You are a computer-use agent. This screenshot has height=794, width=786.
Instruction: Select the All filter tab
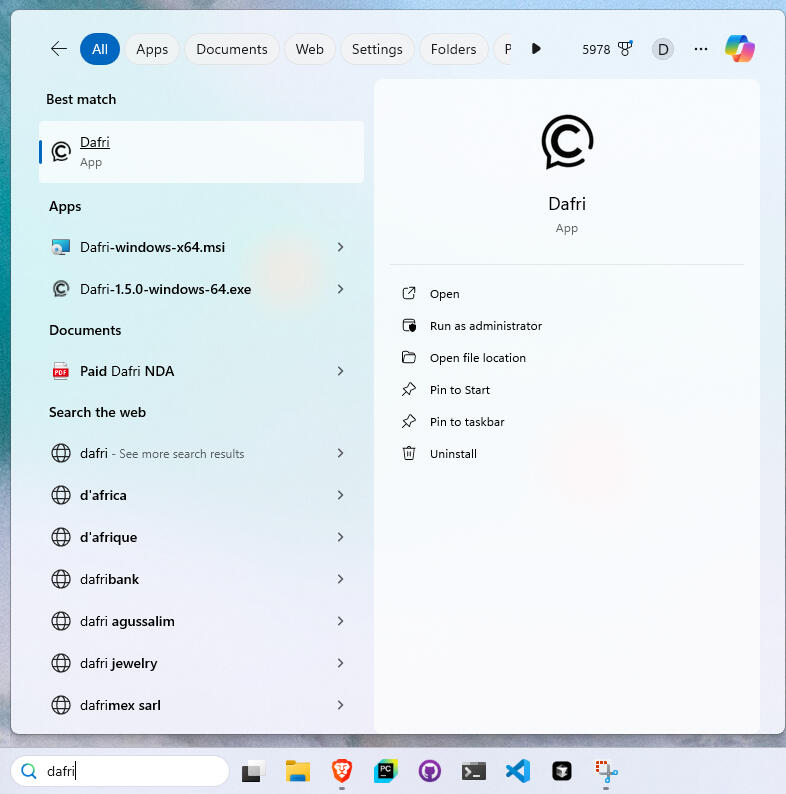click(100, 49)
